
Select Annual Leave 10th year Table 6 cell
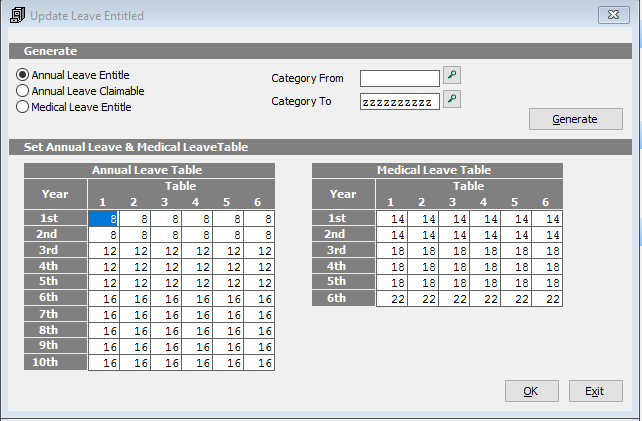coord(259,362)
